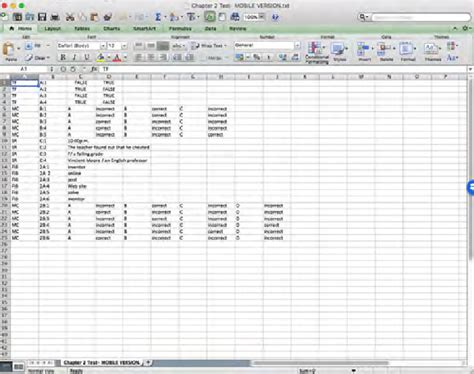Click the Format Painter brush icon

108,17
